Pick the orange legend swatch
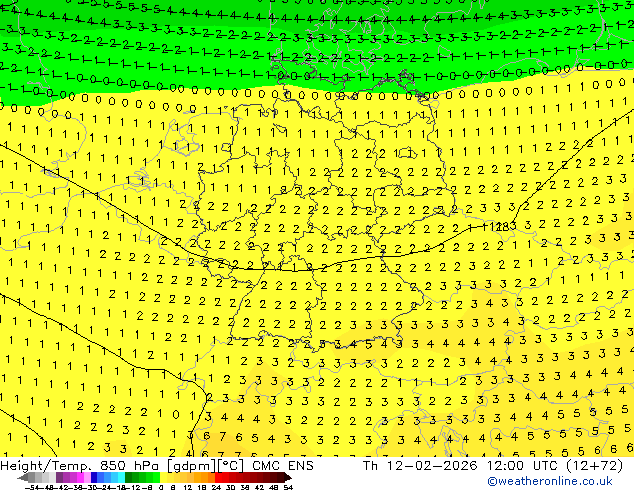This screenshot has height=490, width=634. point(204,477)
